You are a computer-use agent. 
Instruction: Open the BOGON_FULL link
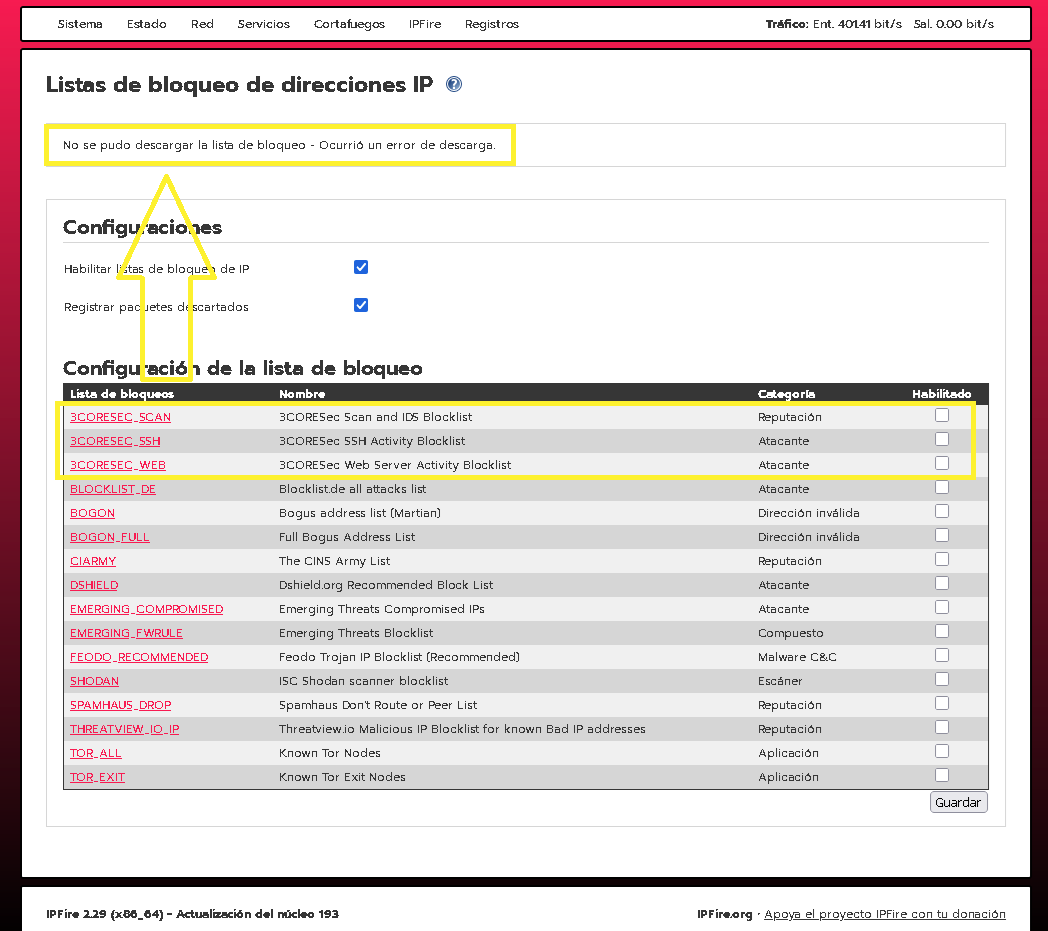[110, 537]
